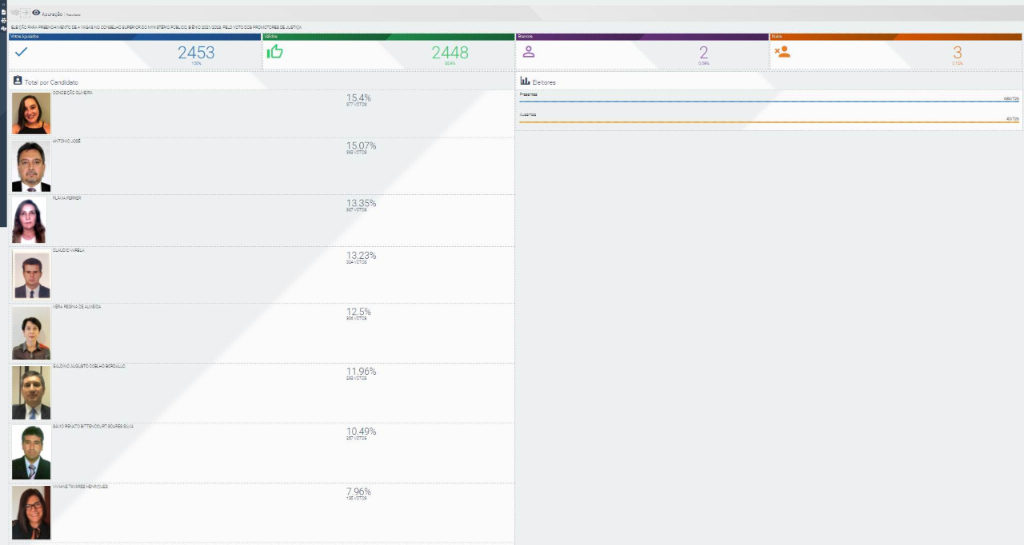The width and height of the screenshot is (1024, 545).
Task: Click the 13.35% percentage of third candidate
Action: pyautogui.click(x=360, y=203)
